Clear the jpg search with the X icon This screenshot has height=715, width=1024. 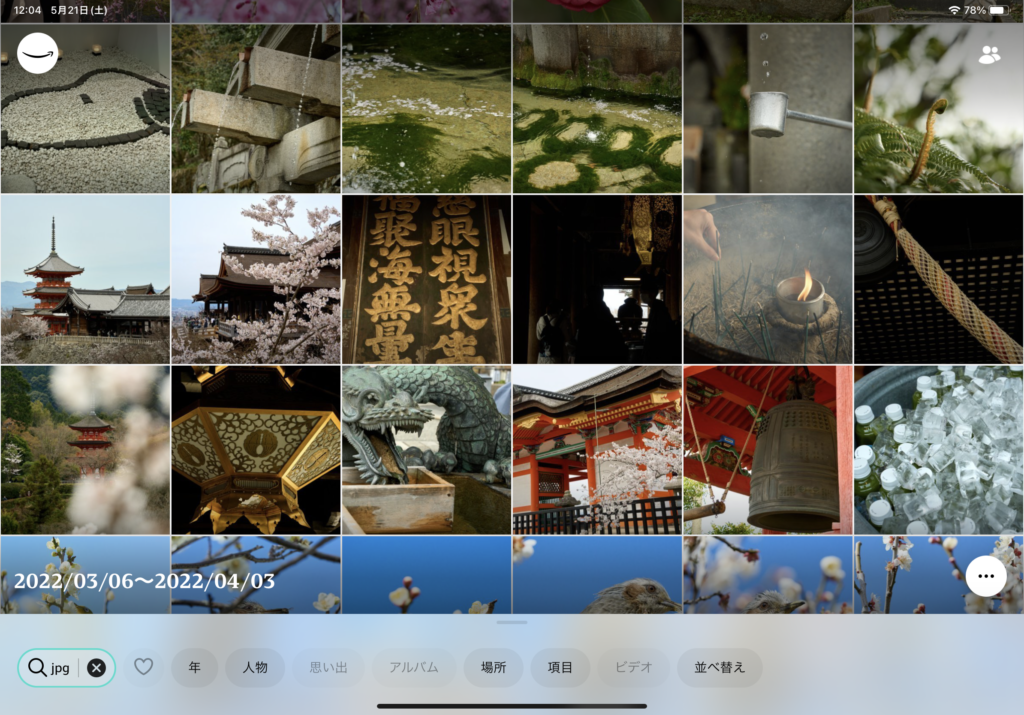[96, 668]
